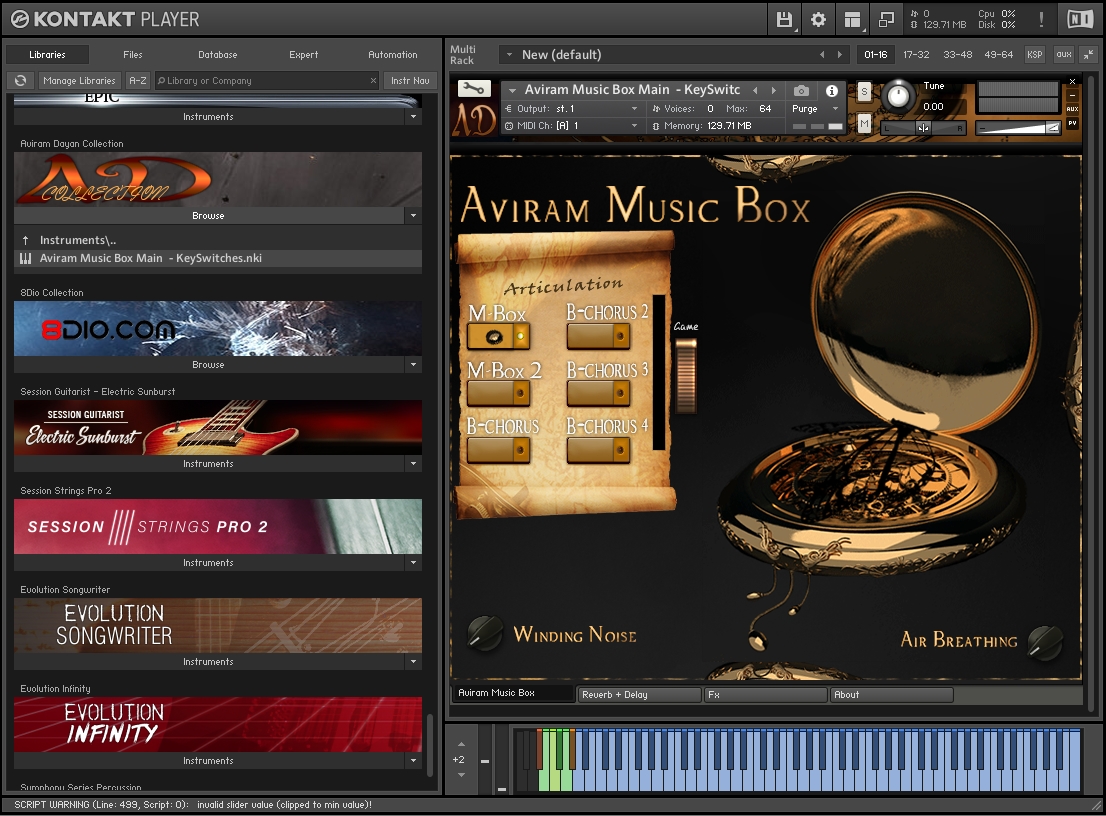The image size is (1106, 816).
Task: Adjust the Air Breathing knob
Action: [1045, 642]
